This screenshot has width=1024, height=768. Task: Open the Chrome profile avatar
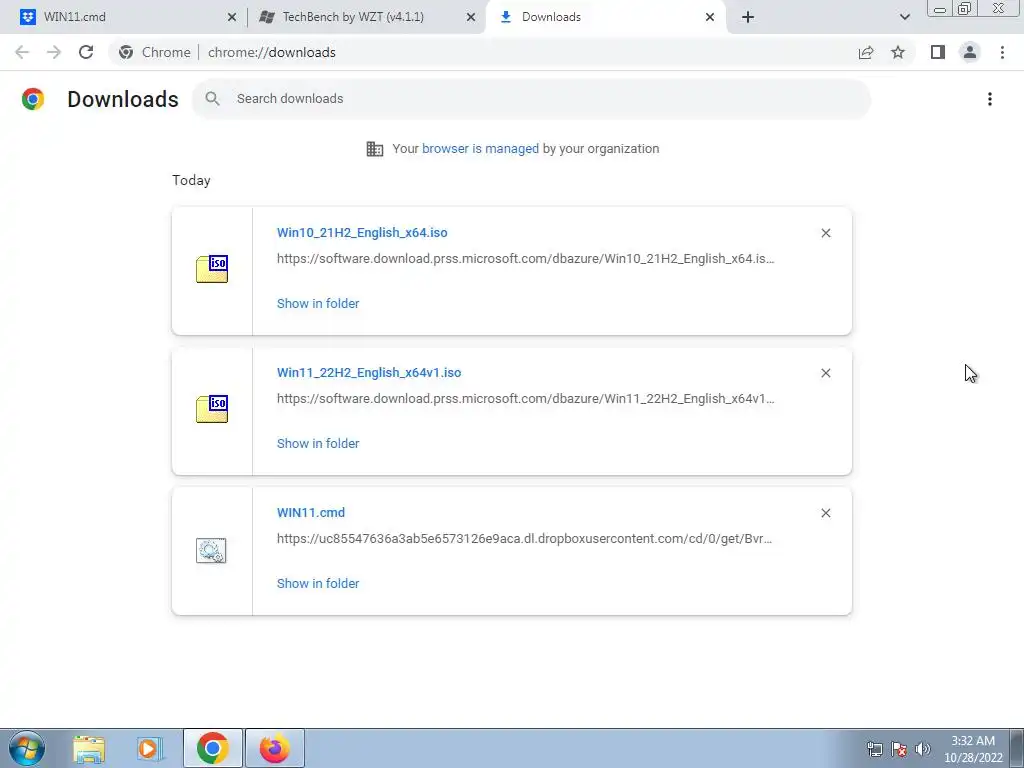[x=970, y=52]
